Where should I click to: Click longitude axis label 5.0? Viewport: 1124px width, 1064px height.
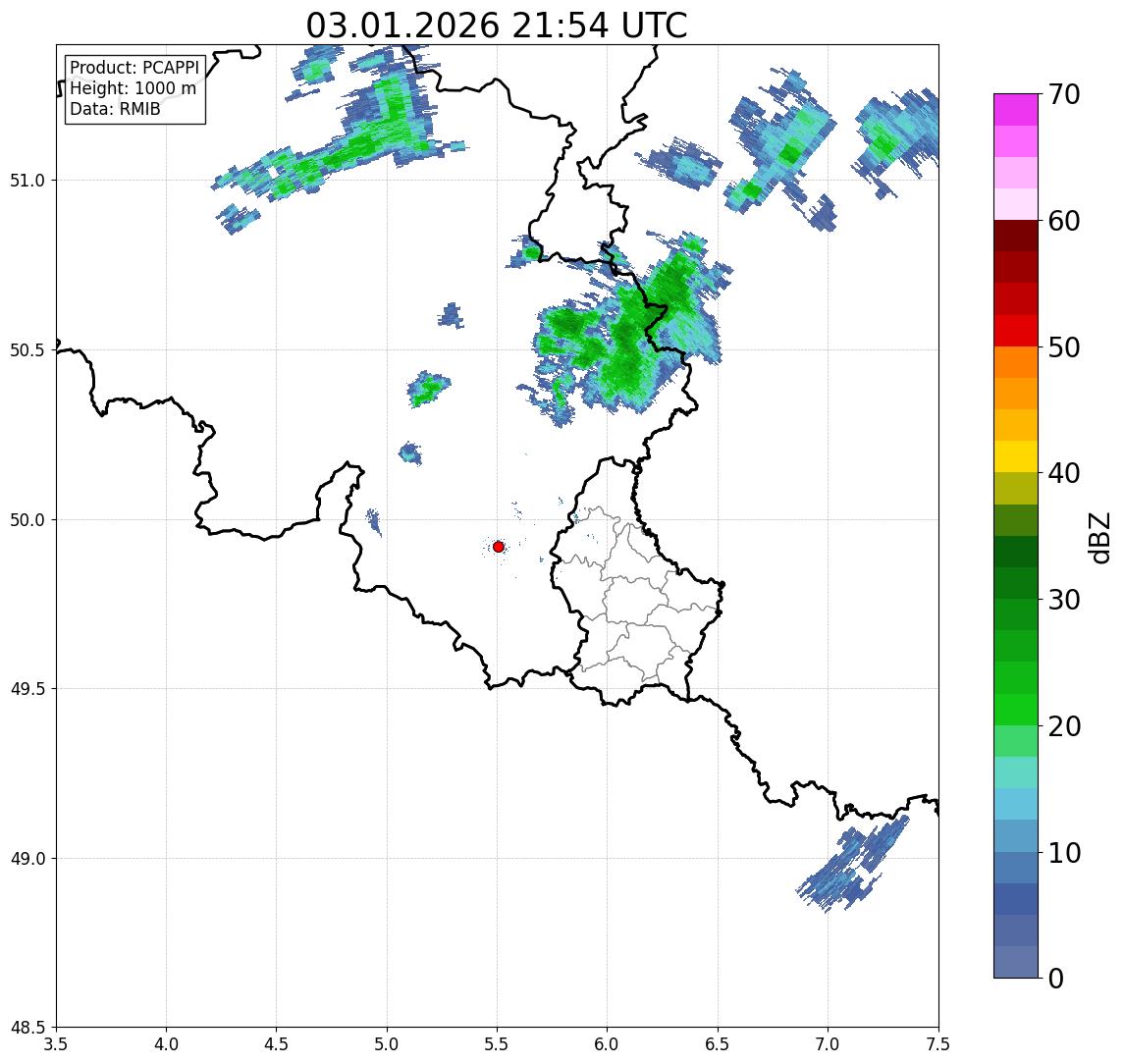(x=387, y=1044)
